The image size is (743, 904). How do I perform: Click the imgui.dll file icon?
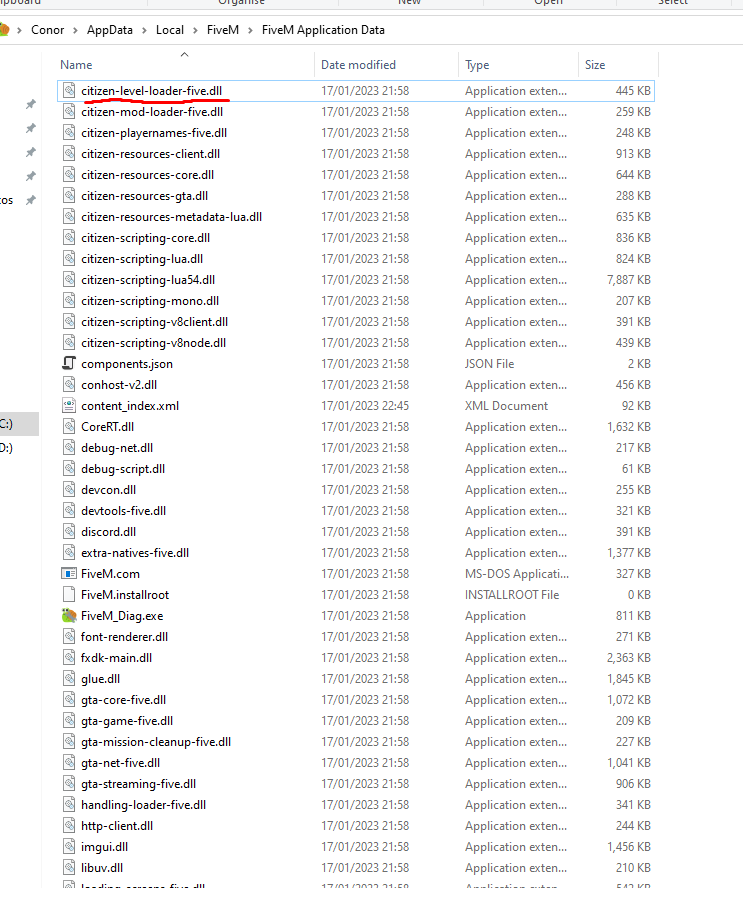point(69,846)
